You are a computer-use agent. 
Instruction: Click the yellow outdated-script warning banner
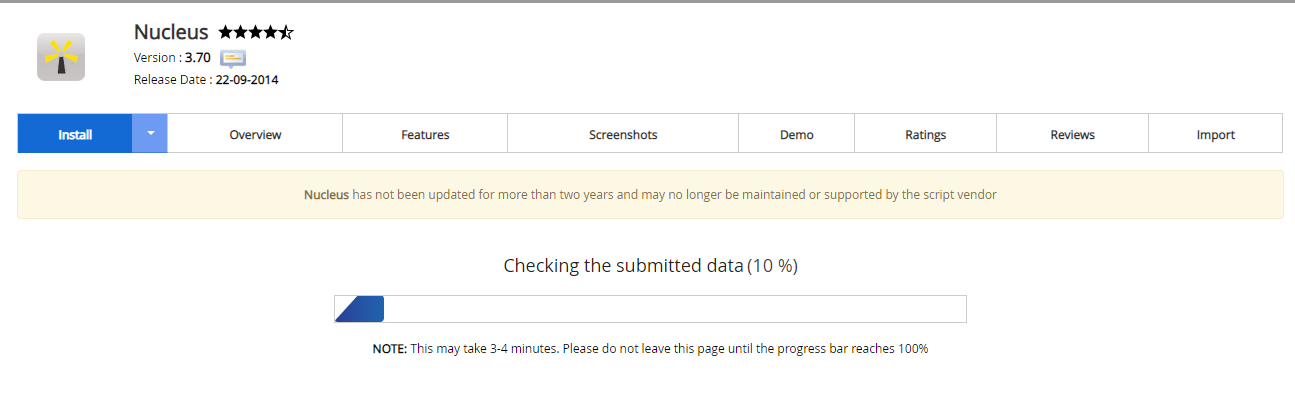tap(650, 194)
